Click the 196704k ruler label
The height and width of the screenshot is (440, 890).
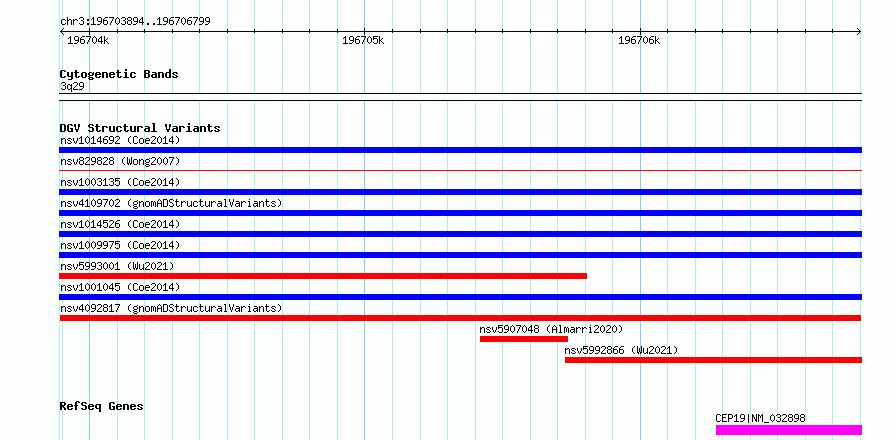88,41
